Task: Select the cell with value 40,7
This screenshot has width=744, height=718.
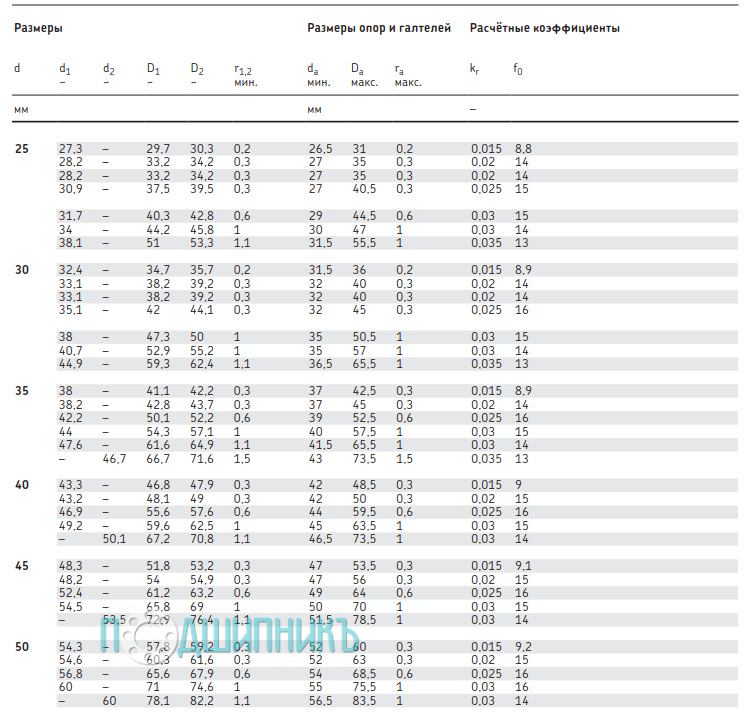Action: (70, 351)
